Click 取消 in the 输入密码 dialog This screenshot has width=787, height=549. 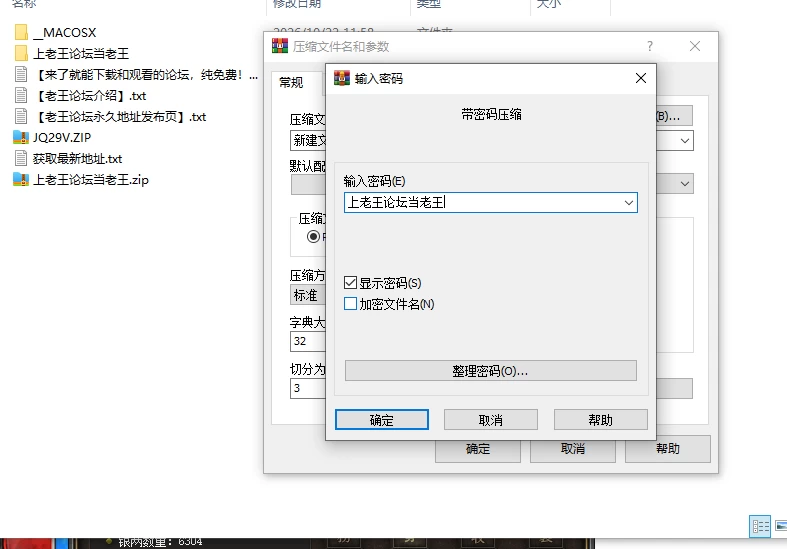pyautogui.click(x=491, y=420)
